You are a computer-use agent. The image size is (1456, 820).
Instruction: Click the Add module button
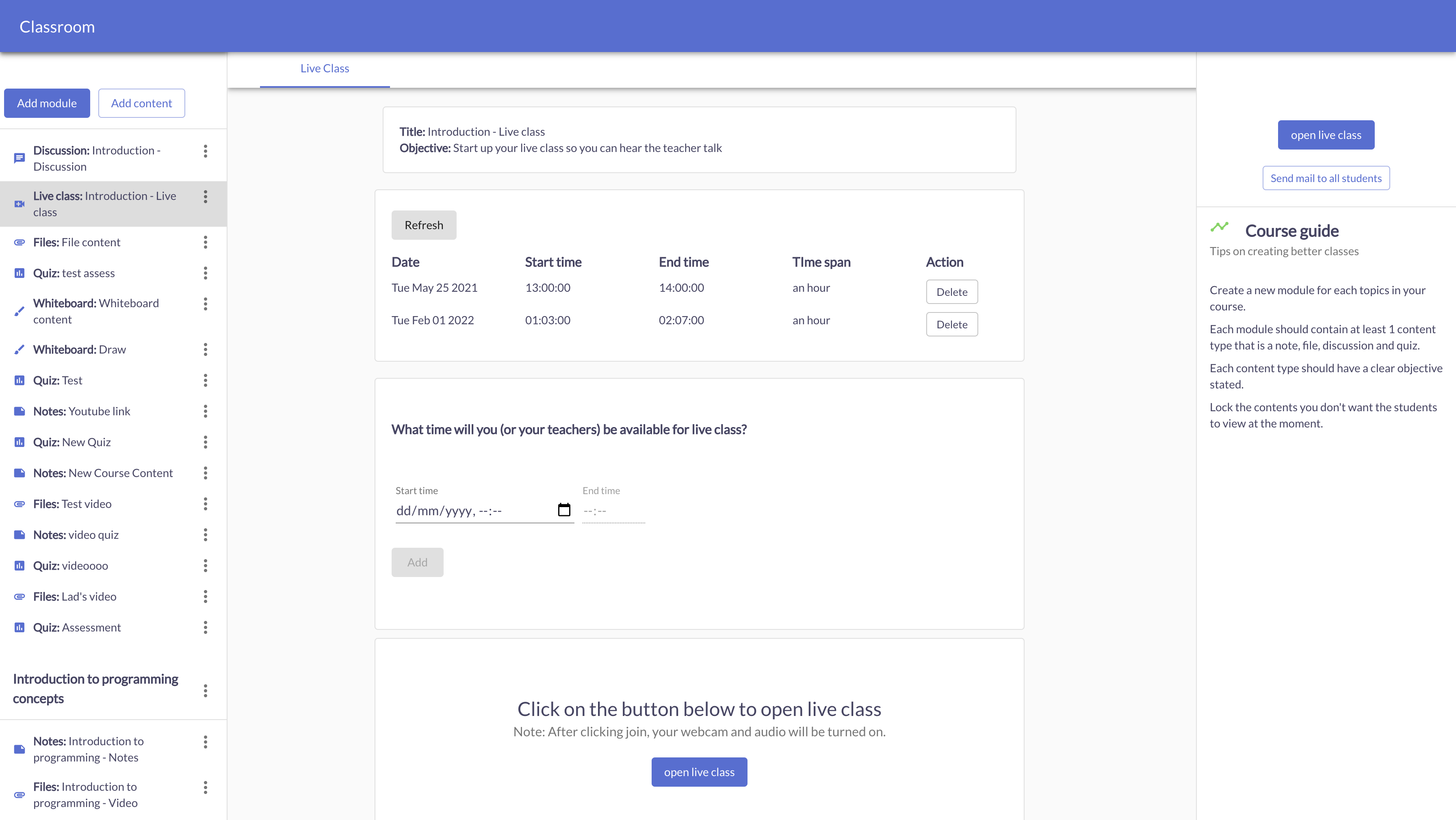47,104
